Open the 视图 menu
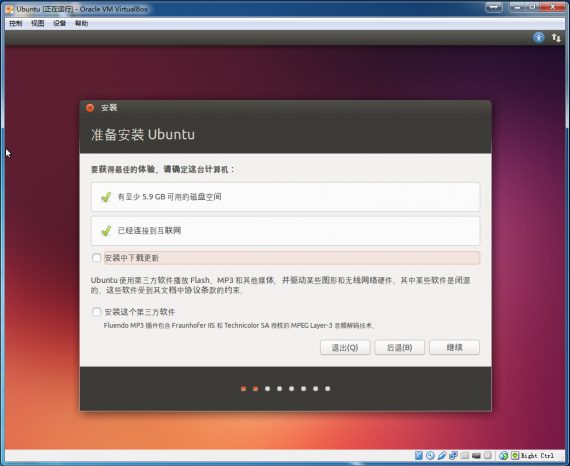Image resolution: width=570 pixels, height=466 pixels. [x=37, y=23]
